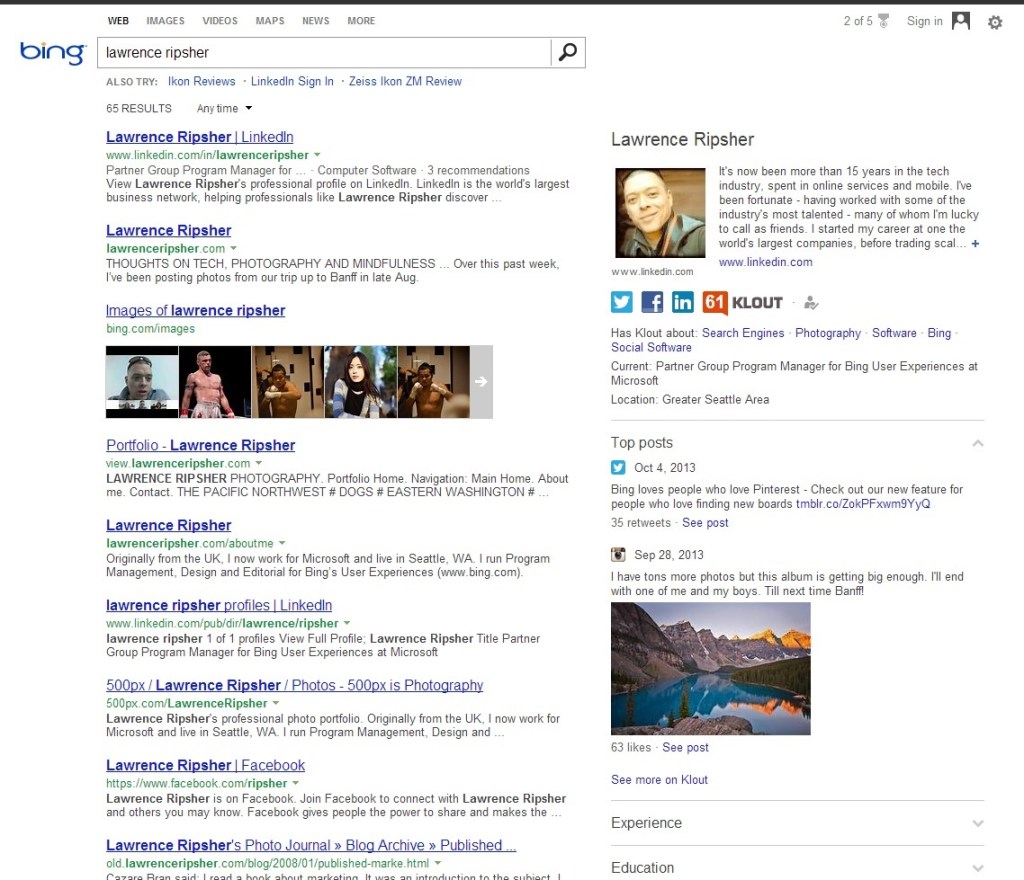The height and width of the screenshot is (880, 1024).
Task: Expand the Experience section
Action: (977, 823)
